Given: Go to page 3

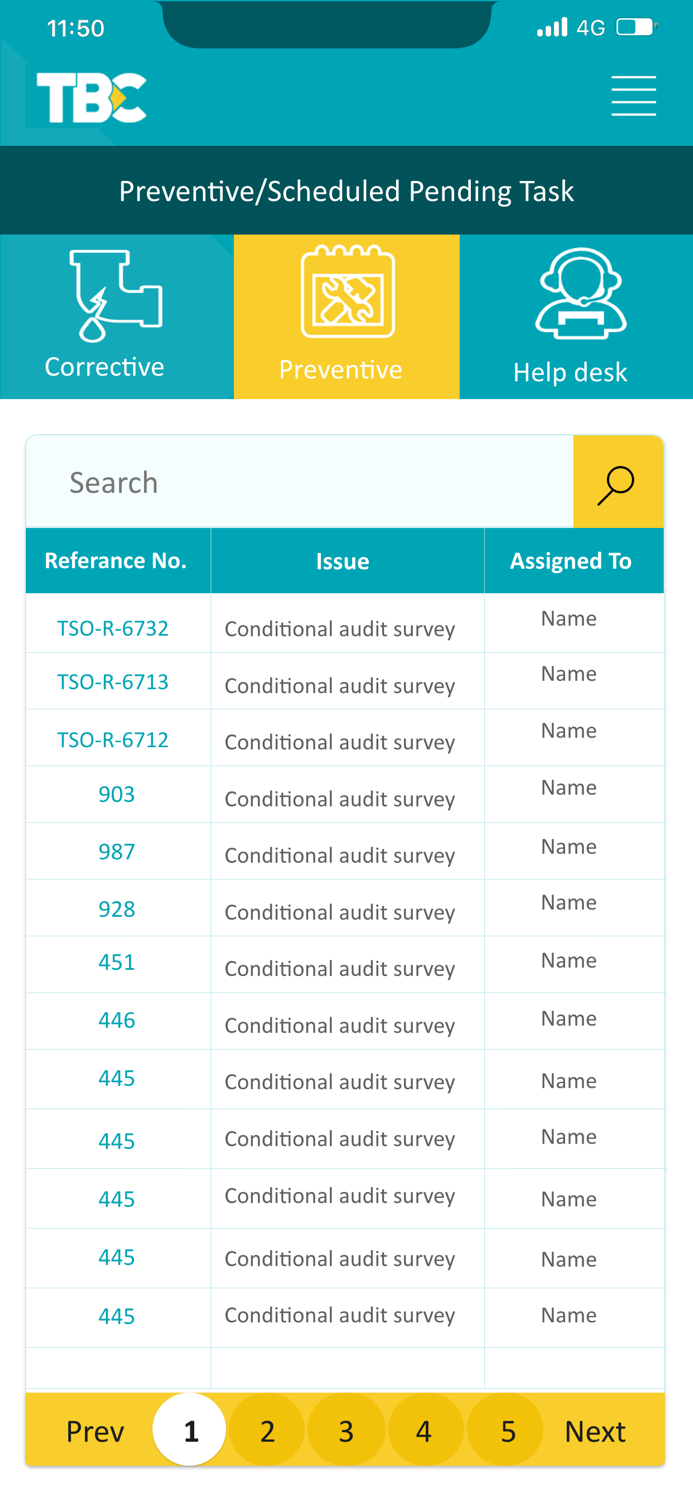Looking at the screenshot, I should pyautogui.click(x=346, y=1431).
